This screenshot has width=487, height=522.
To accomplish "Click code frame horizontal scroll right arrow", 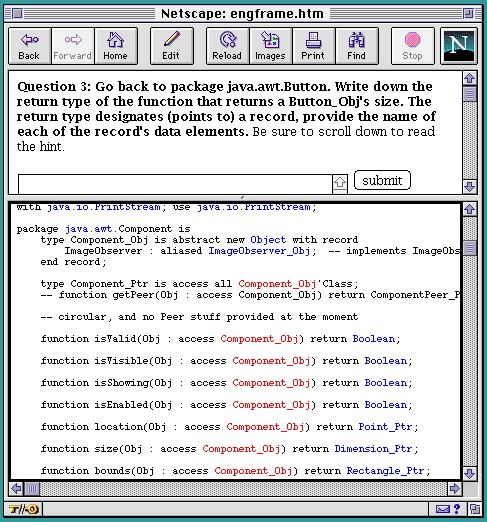I will [x=455, y=489].
